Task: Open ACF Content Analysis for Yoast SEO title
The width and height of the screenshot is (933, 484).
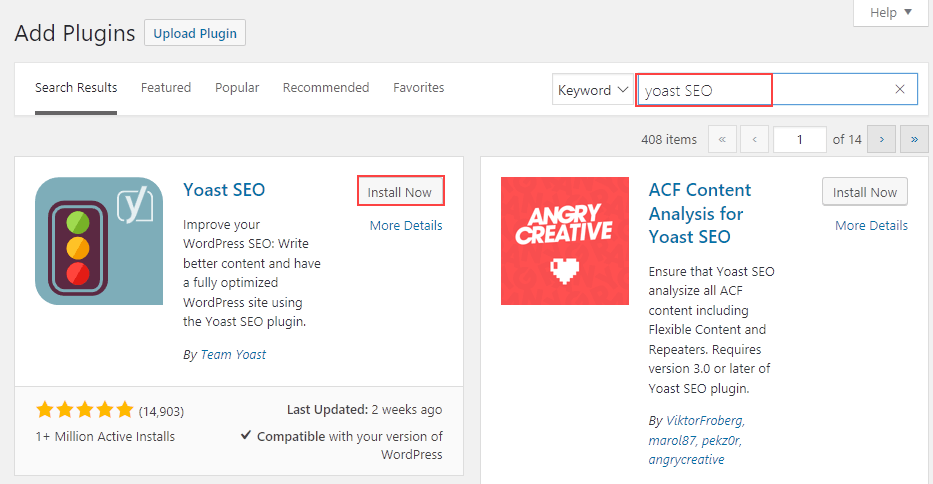Action: pyautogui.click(x=700, y=213)
